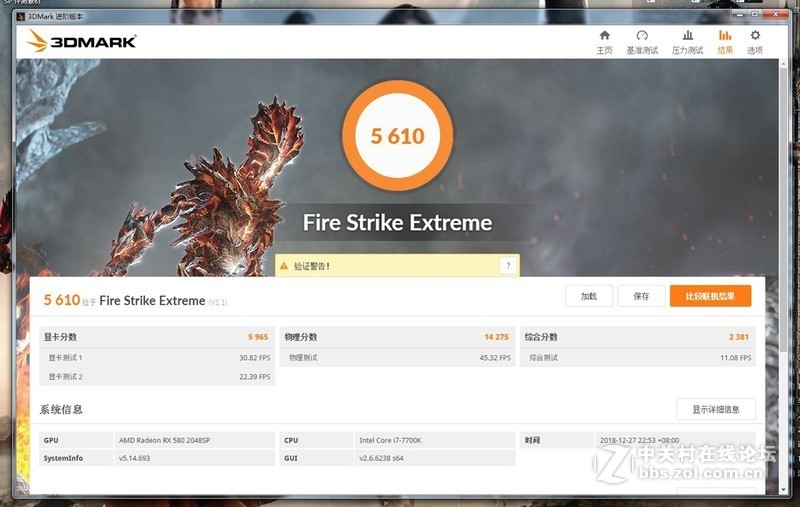Click the 加载 (Load) button

(589, 296)
